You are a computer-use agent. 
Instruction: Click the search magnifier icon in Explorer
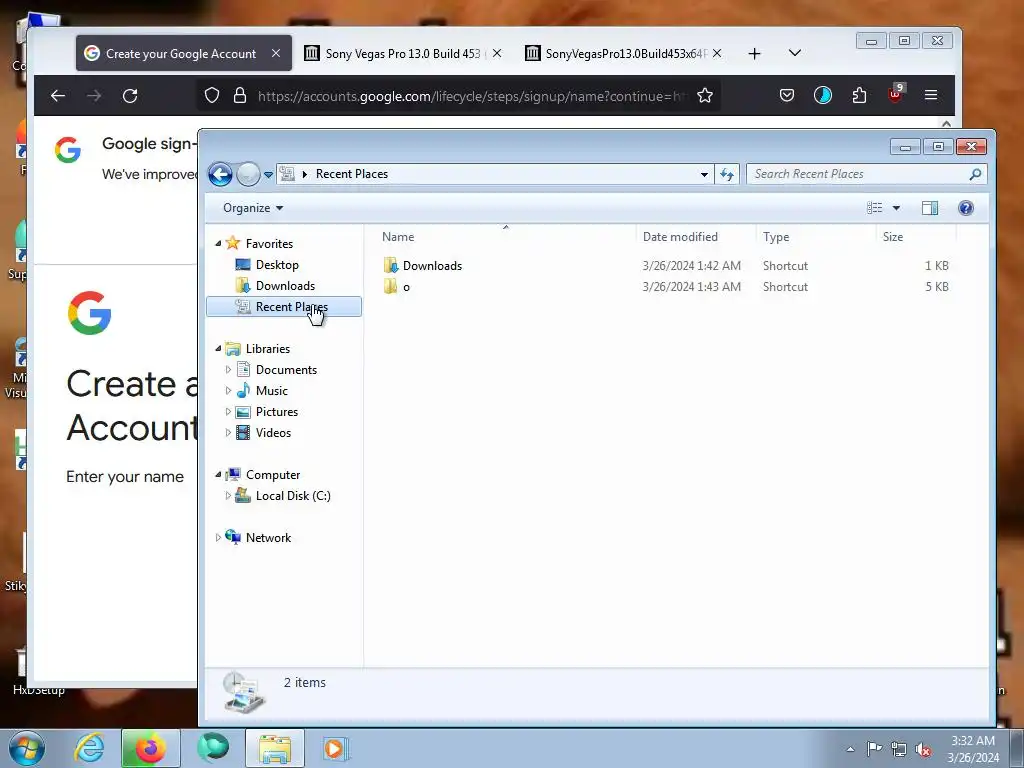(975, 174)
